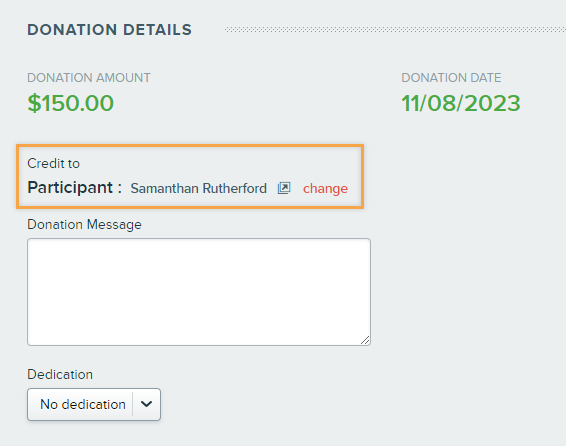Click the Donation Details section heading

(x=109, y=30)
